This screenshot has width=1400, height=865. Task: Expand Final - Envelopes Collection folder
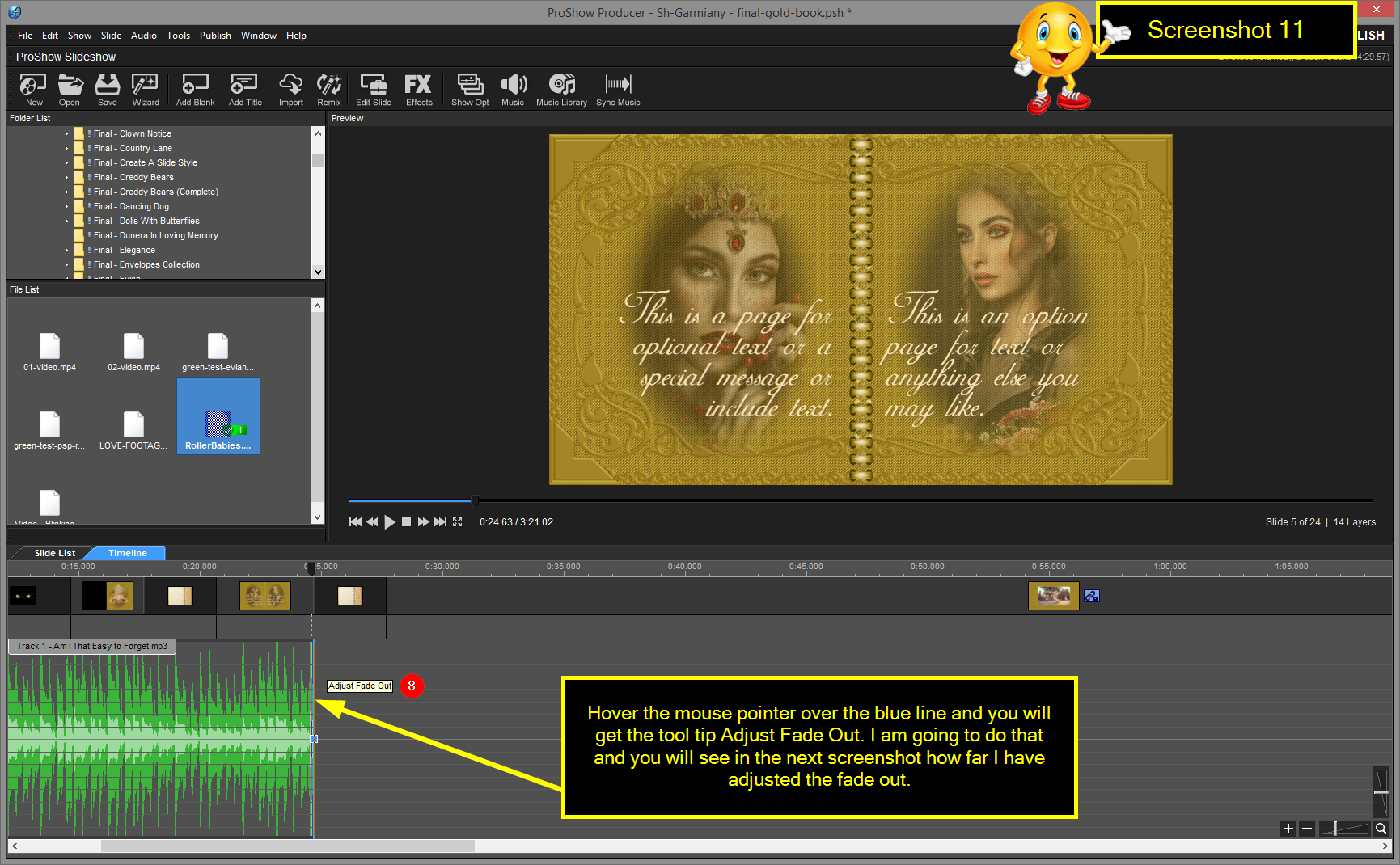tap(66, 264)
